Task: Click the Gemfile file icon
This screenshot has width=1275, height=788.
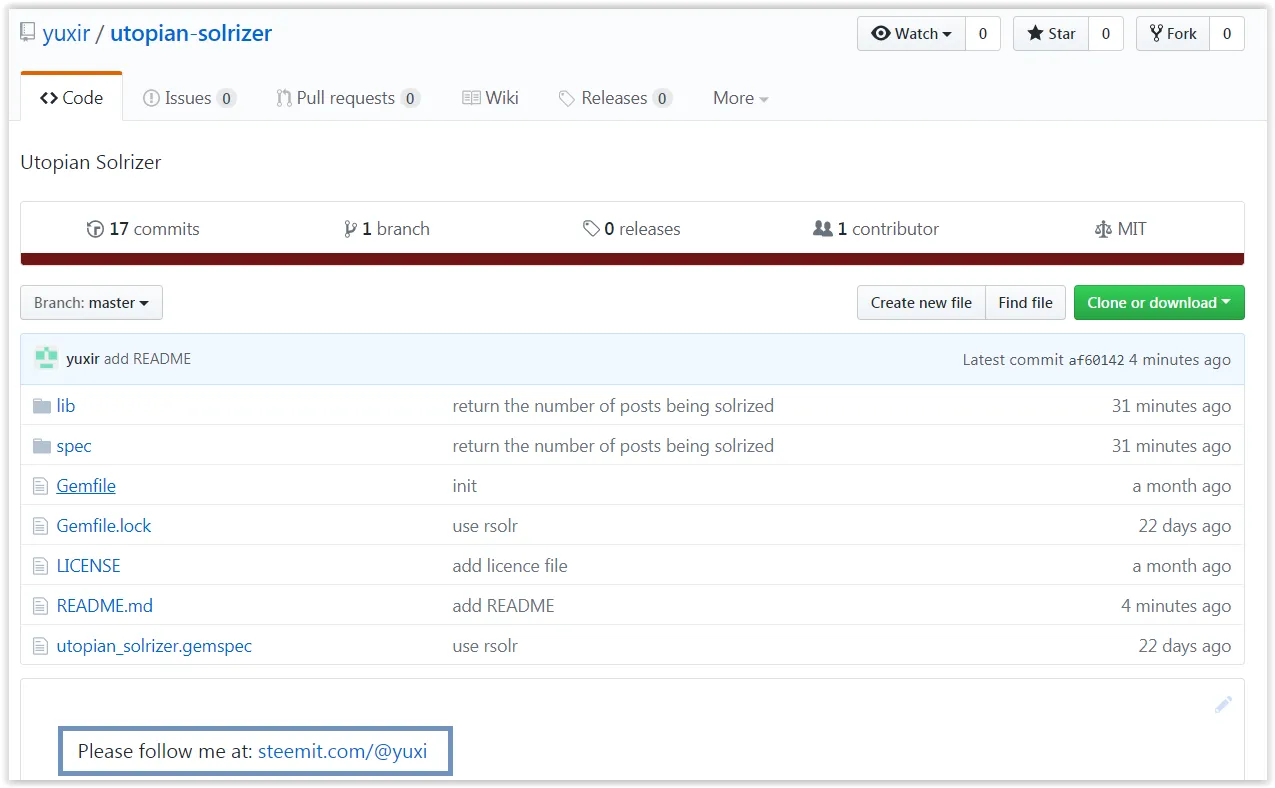Action: click(40, 486)
